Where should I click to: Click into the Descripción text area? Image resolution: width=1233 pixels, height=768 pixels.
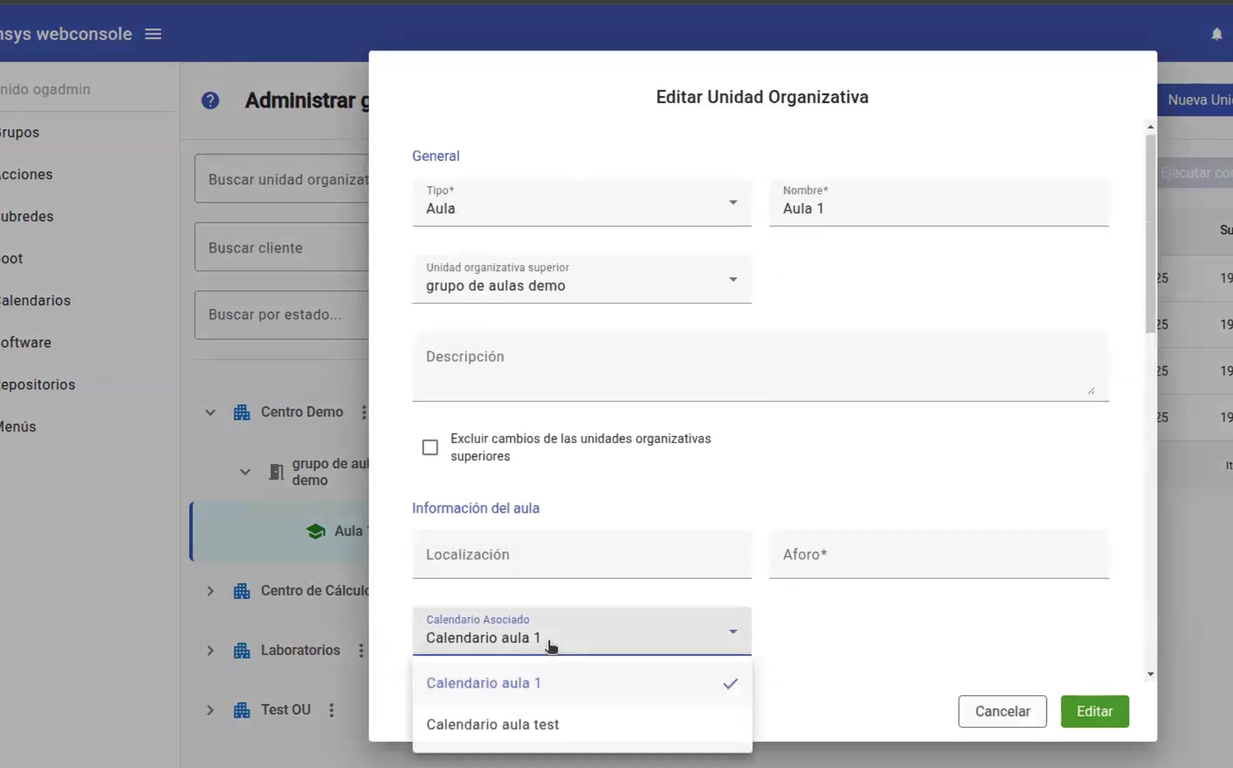(x=761, y=366)
